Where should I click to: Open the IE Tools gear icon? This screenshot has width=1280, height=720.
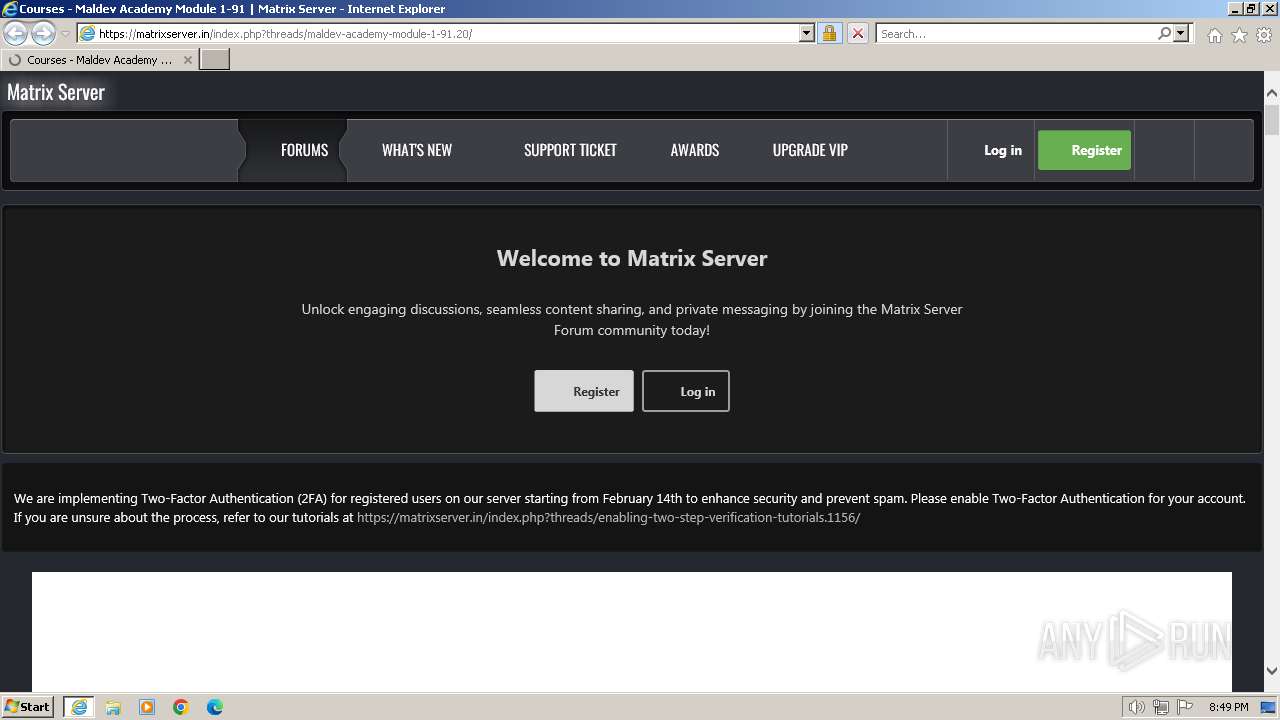click(x=1264, y=35)
